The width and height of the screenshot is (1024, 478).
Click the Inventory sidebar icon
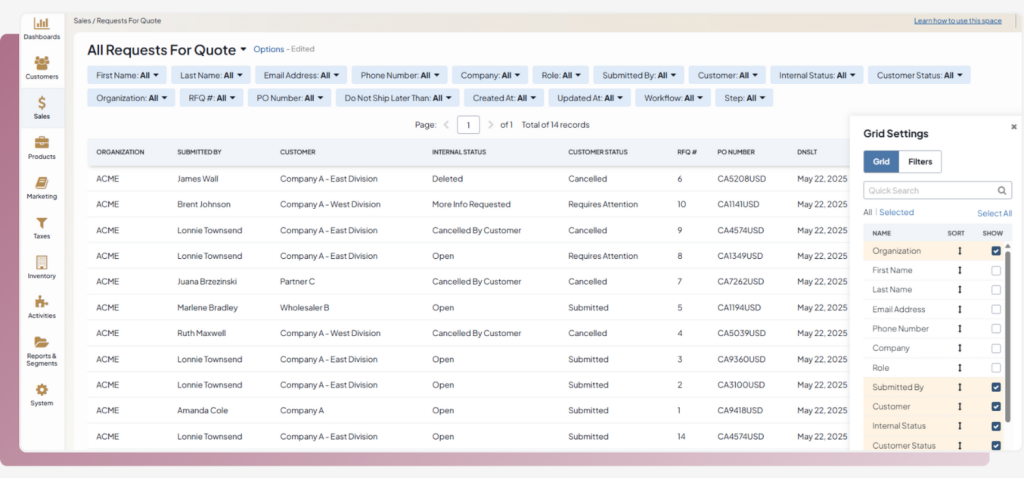coord(42,263)
